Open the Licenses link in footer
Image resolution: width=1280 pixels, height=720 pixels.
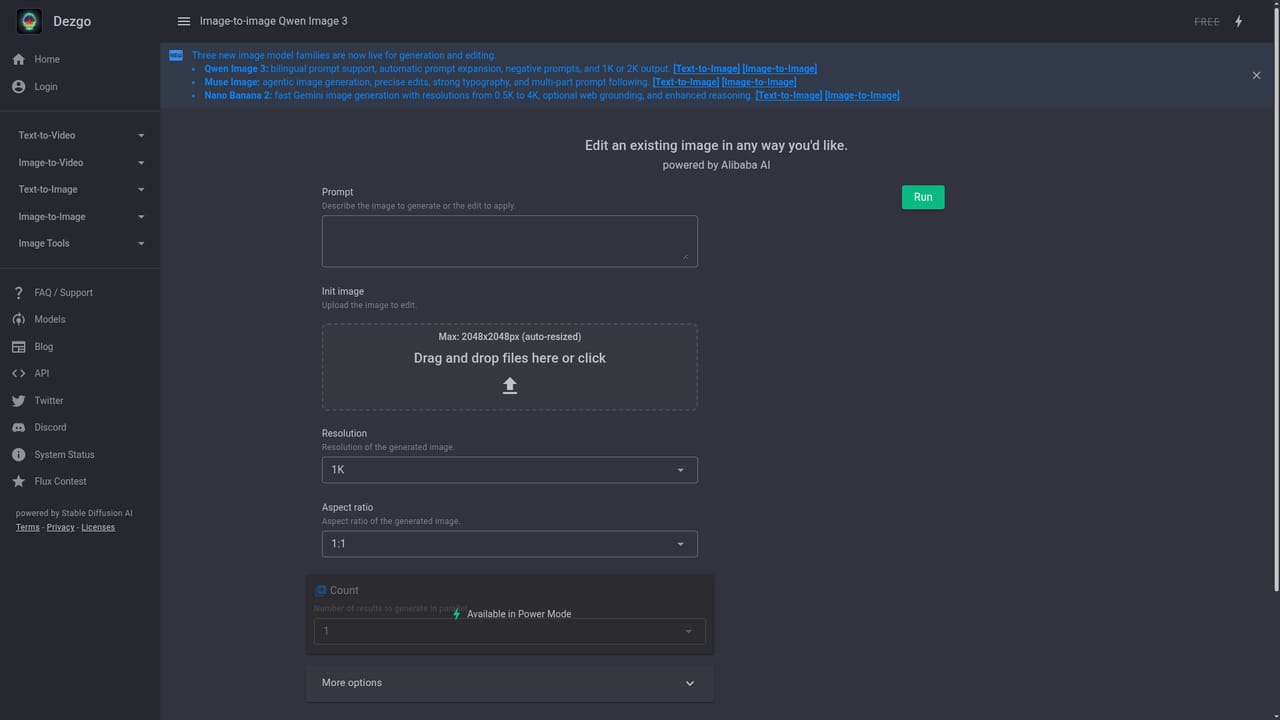(98, 528)
